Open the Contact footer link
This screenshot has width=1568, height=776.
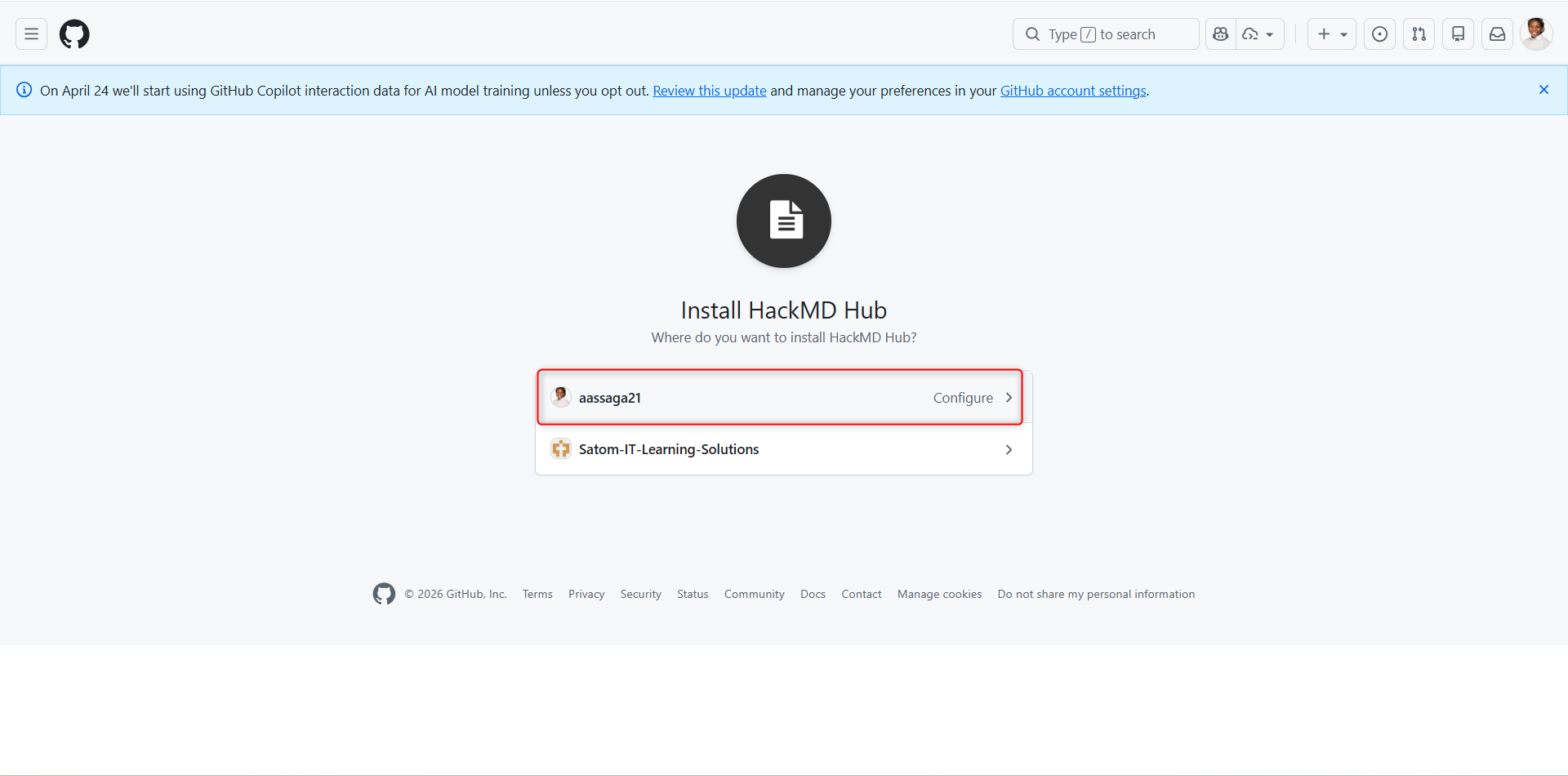tap(862, 594)
